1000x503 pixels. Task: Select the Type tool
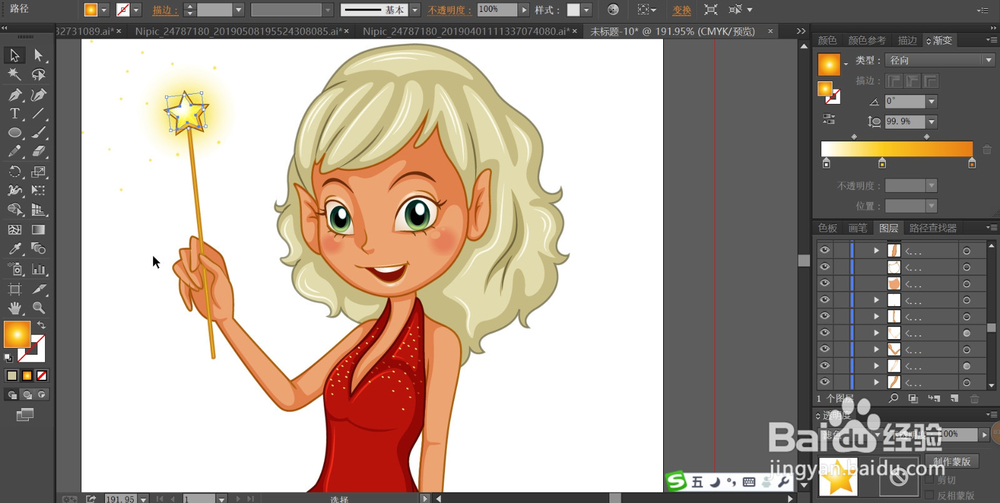(15, 113)
